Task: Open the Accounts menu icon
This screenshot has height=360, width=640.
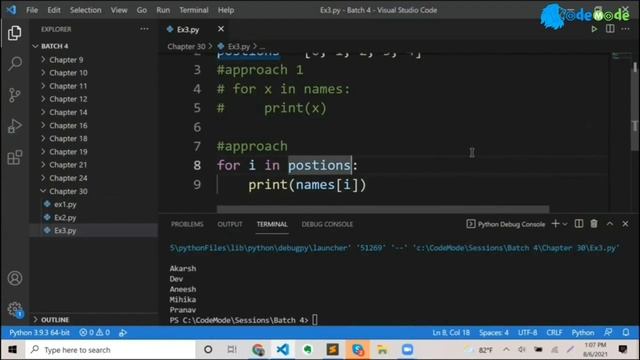Action: (x=15, y=278)
